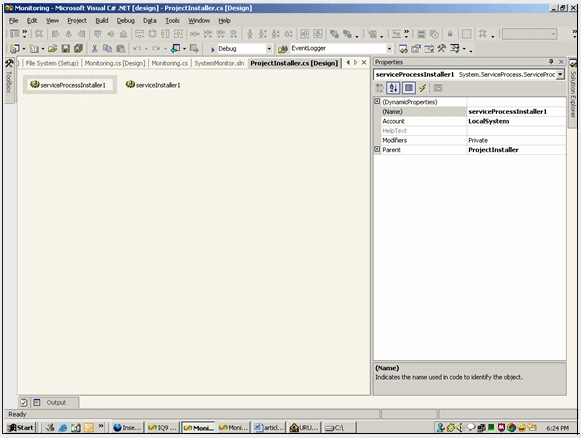581x438 pixels.
Task: Switch to the Monitoring.cs tab
Action: (170, 63)
